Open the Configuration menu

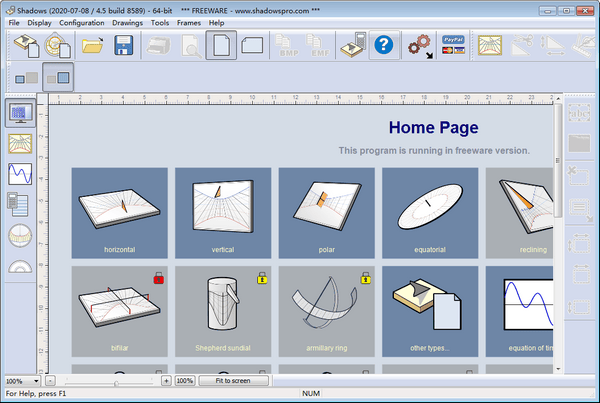(80, 21)
